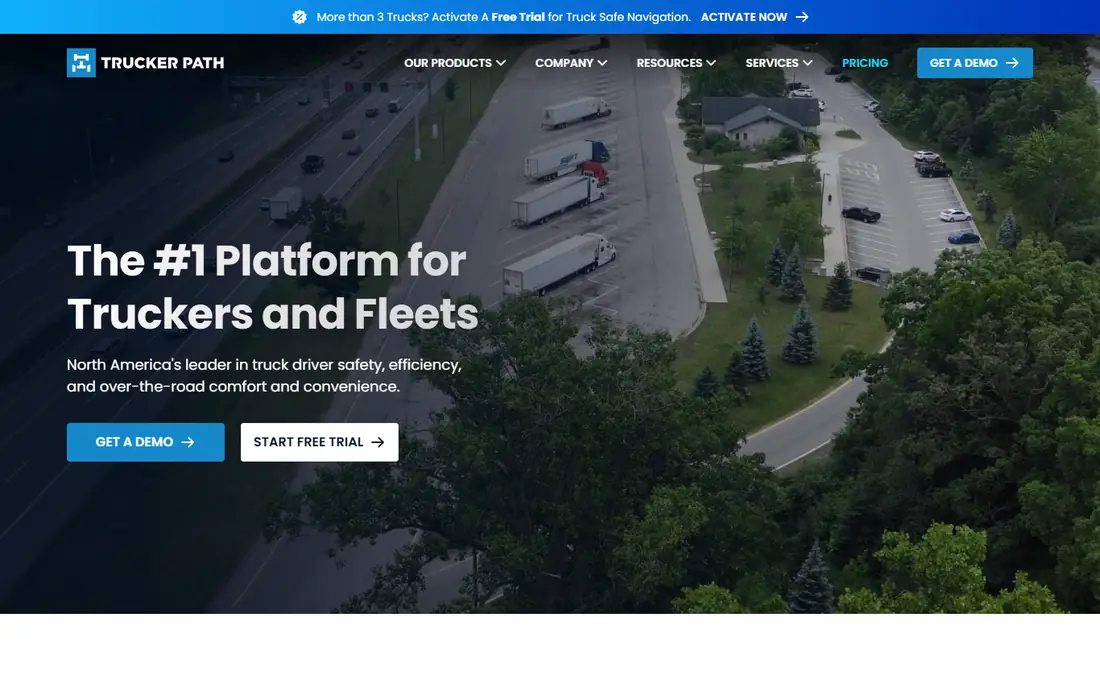Click the START FREE TRIAL button
Screen dimensions: 1100x688
319,442
